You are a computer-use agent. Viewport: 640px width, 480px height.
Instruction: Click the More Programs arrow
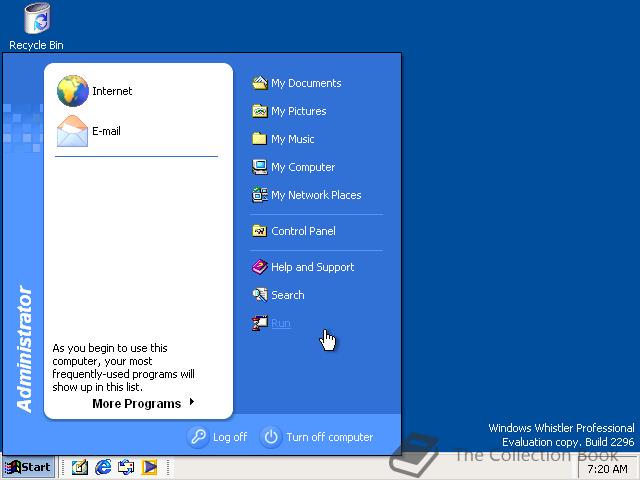coord(191,402)
